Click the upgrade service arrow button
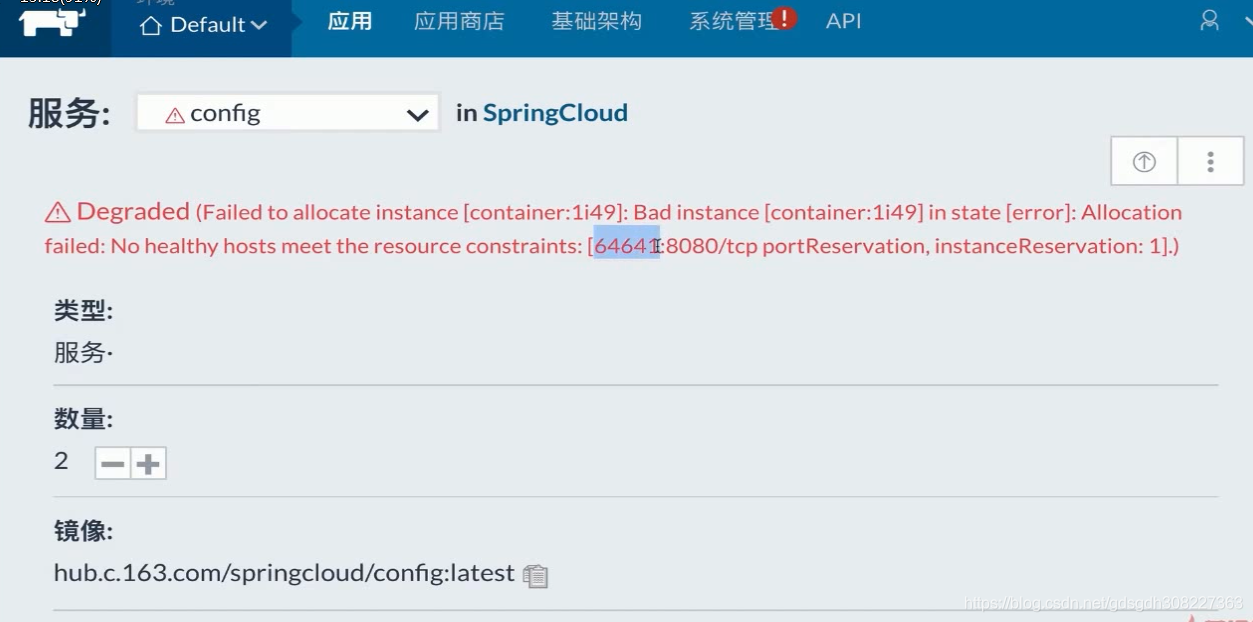1253x622 pixels. (x=1144, y=162)
